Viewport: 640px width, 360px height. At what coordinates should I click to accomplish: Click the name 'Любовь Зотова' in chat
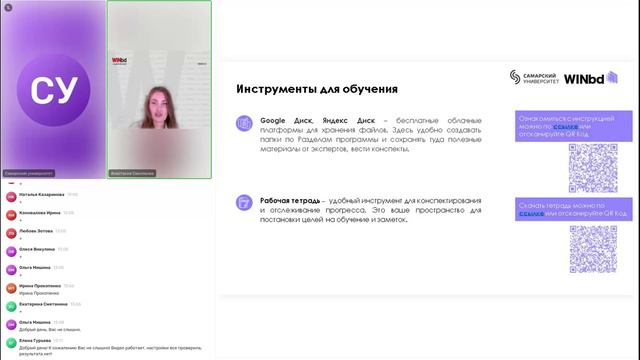(36, 231)
